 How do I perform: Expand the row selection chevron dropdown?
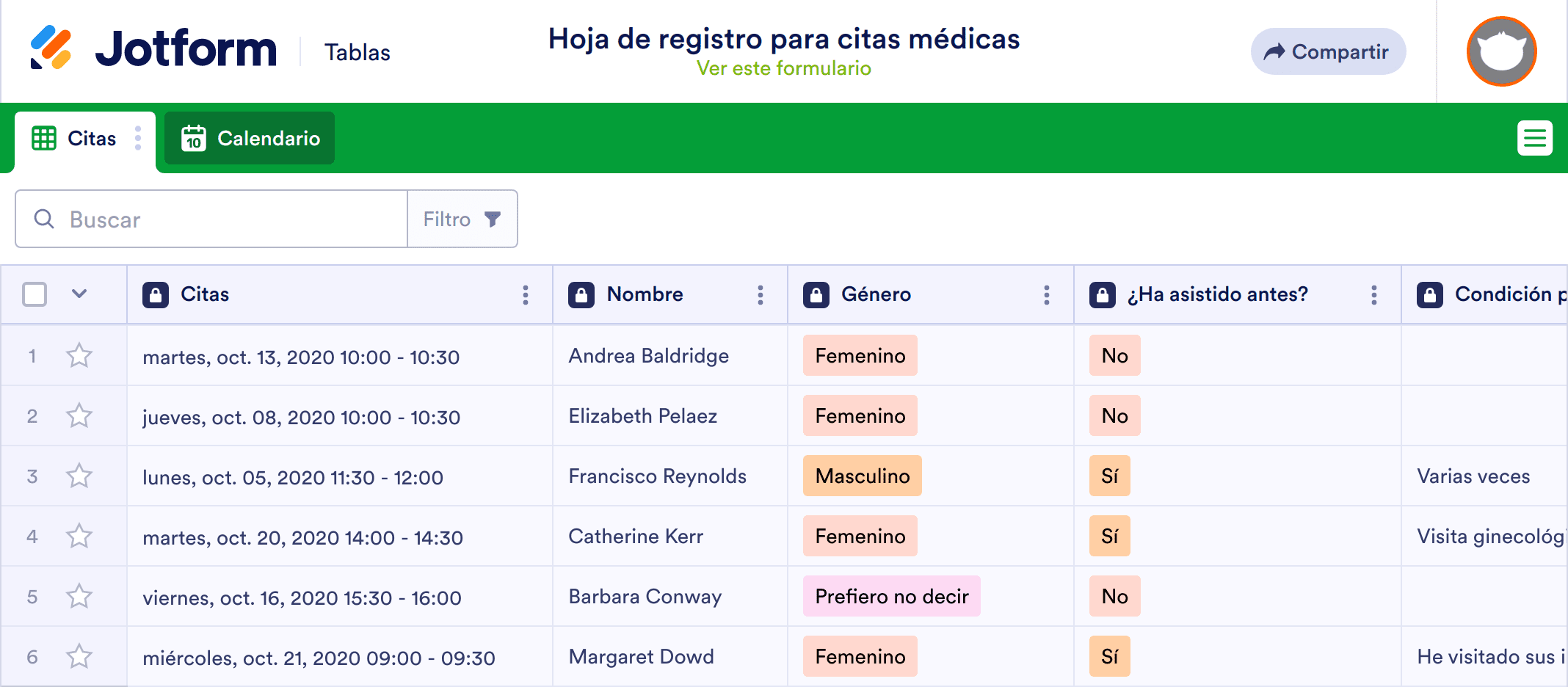coord(79,294)
